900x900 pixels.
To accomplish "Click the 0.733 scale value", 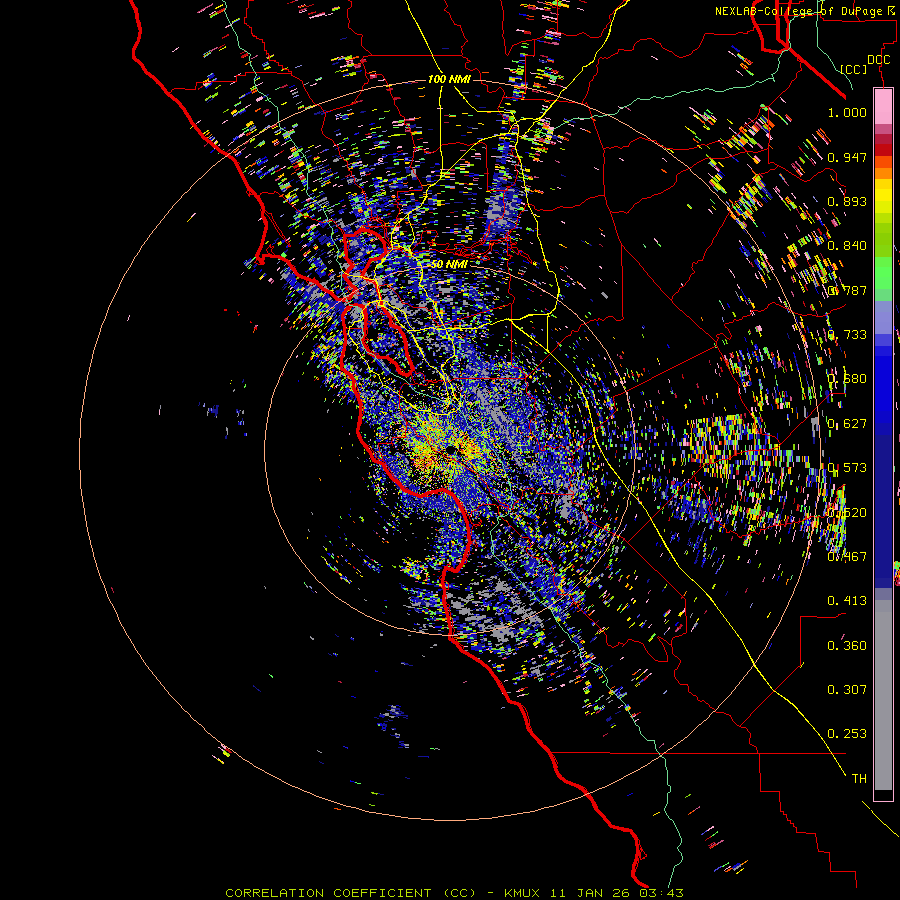I will pos(847,335).
